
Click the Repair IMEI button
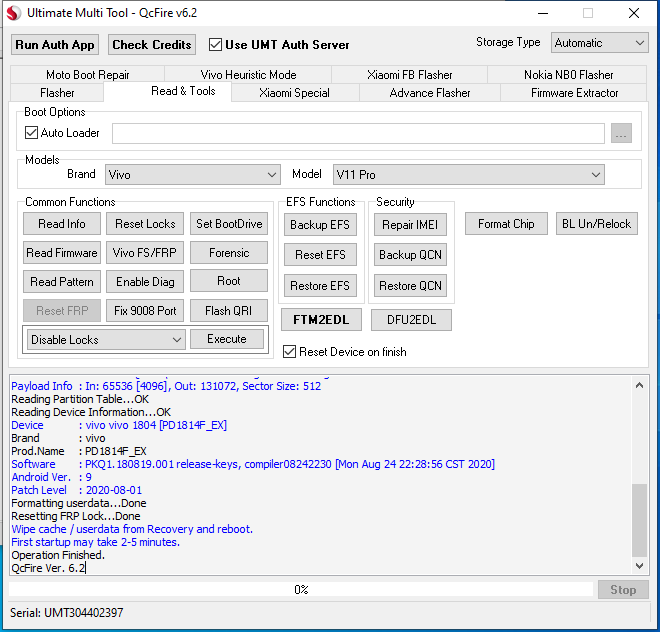coord(410,225)
